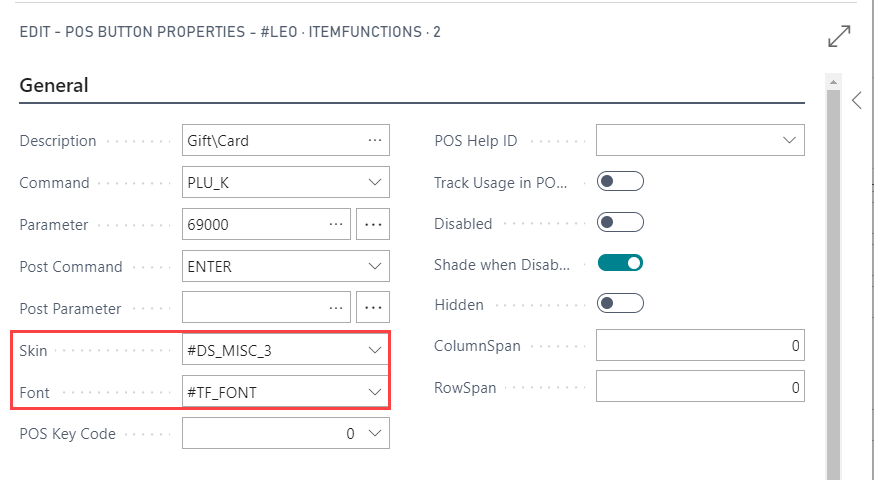Expand the Command dropdown
The width and height of the screenshot is (874, 480).
pos(375,183)
